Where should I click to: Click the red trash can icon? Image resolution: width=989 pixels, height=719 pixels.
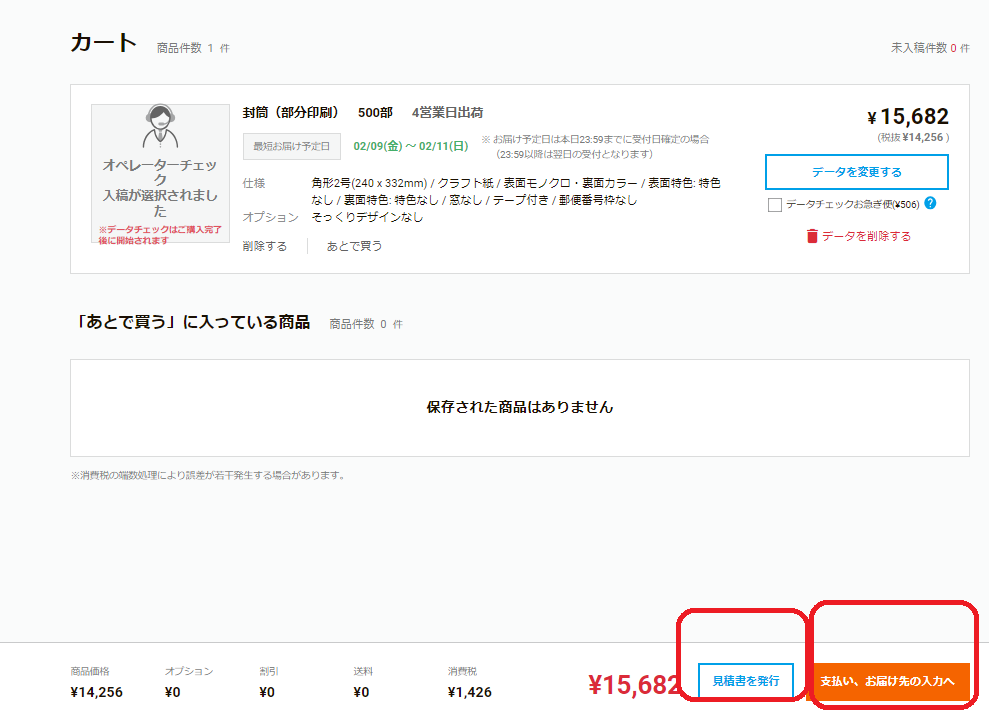[x=812, y=236]
